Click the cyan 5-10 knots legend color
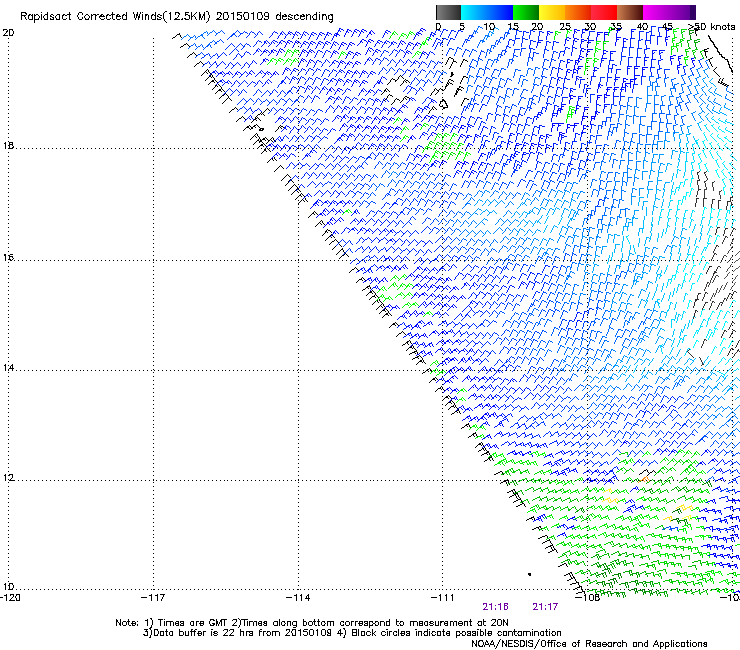740x650 pixels. pyautogui.click(x=474, y=12)
